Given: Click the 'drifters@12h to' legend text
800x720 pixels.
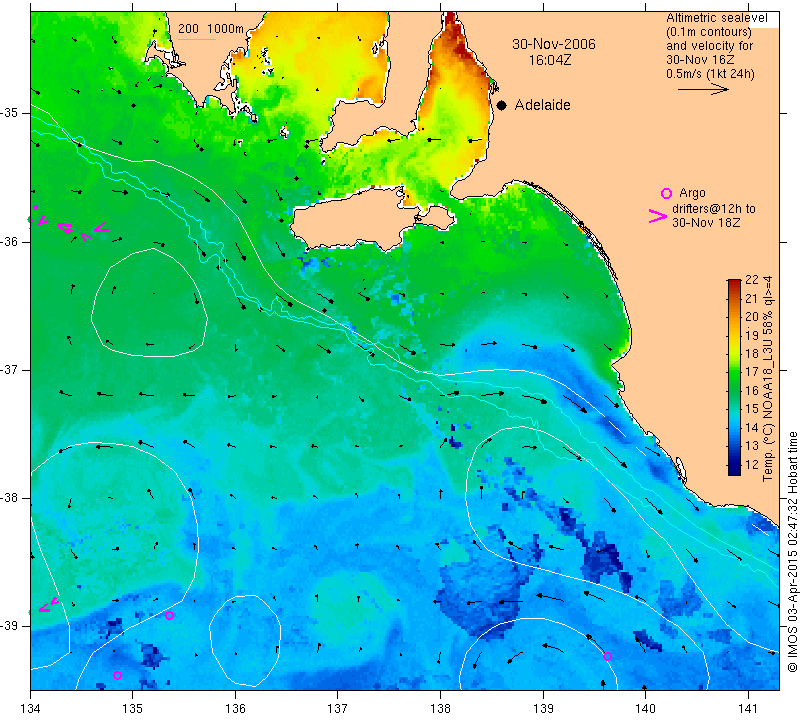Looking at the screenshot, I should click(x=713, y=209).
